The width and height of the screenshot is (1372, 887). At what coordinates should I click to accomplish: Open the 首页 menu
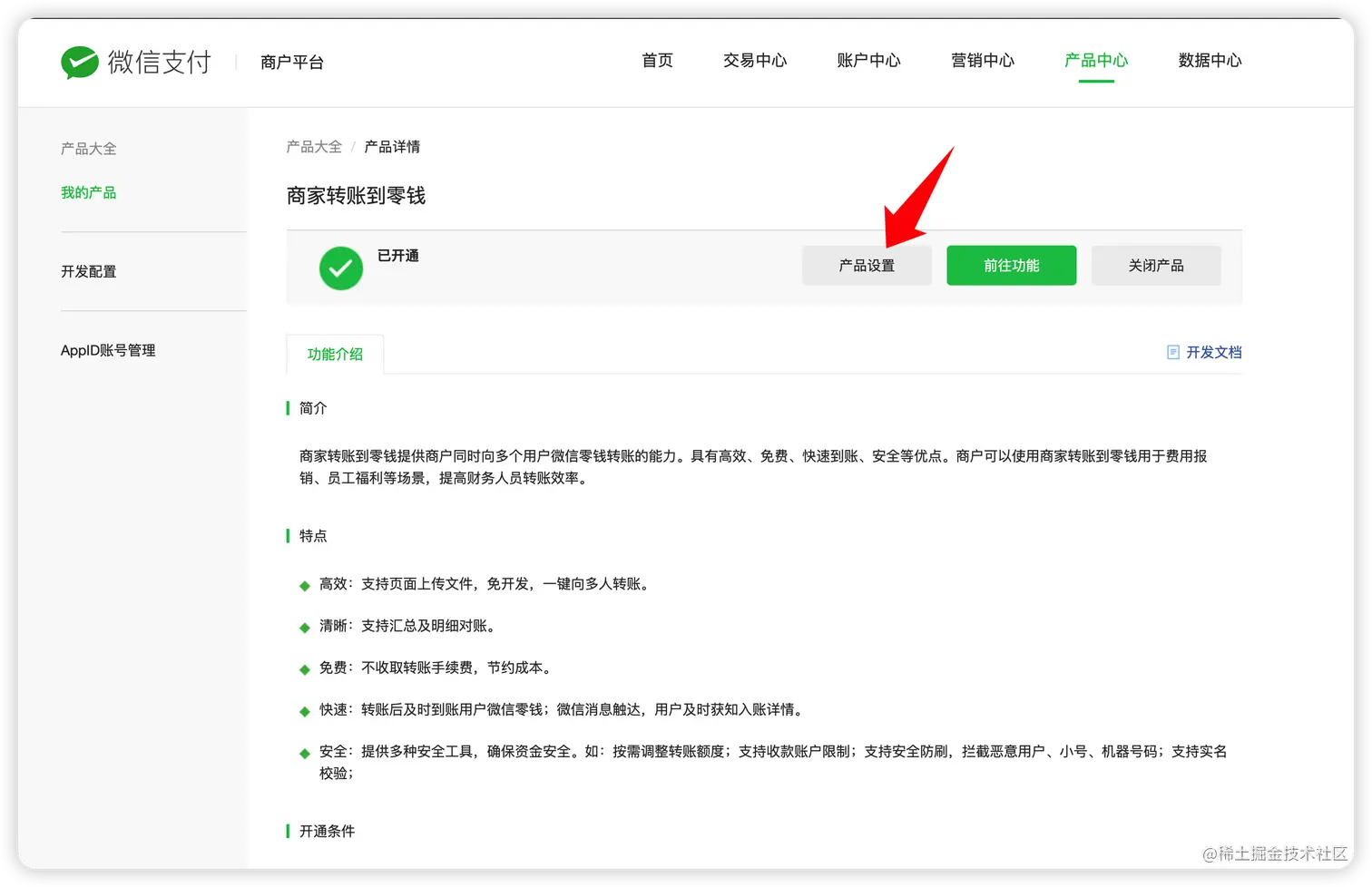click(x=657, y=61)
